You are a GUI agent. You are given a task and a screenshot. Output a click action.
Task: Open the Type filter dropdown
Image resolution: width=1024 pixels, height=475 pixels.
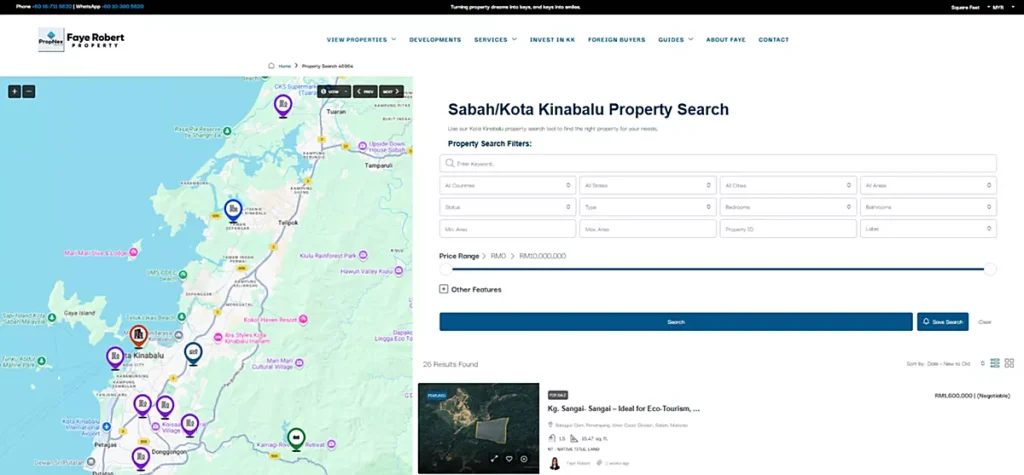[648, 207]
